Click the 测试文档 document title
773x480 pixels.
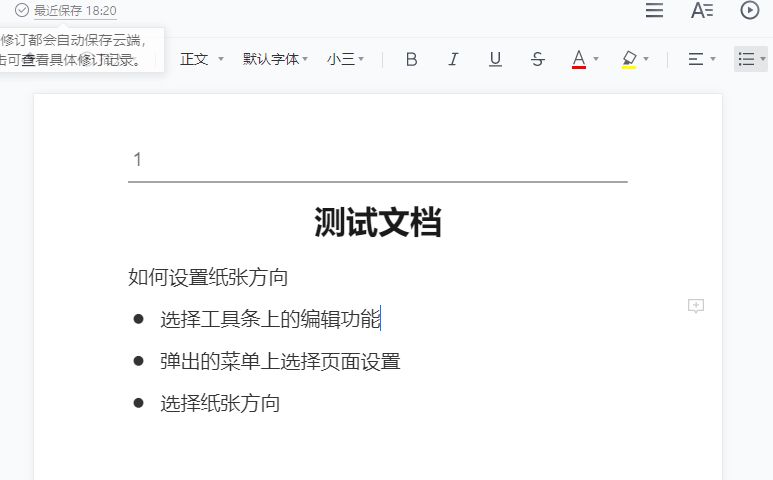pyautogui.click(x=377, y=222)
